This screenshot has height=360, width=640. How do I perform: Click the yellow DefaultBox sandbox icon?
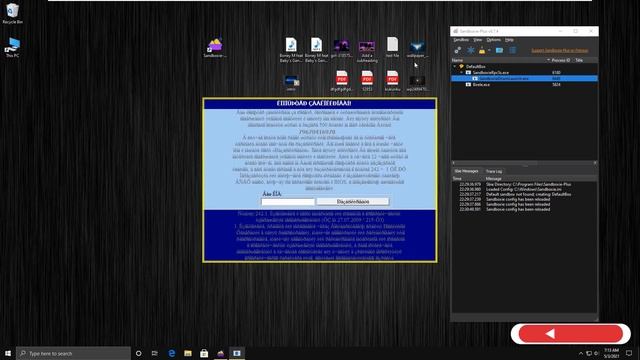pos(462,66)
